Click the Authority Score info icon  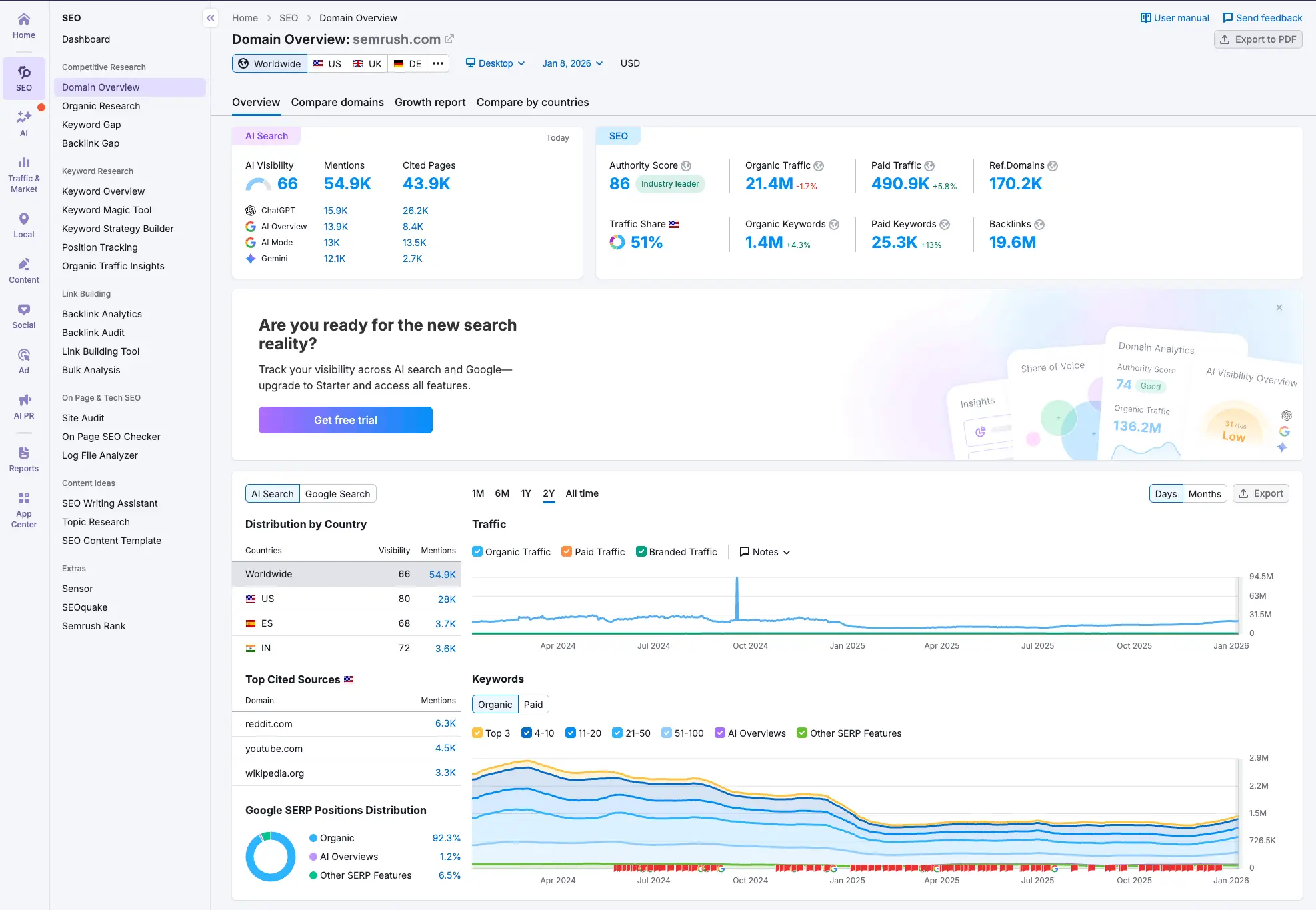click(686, 166)
